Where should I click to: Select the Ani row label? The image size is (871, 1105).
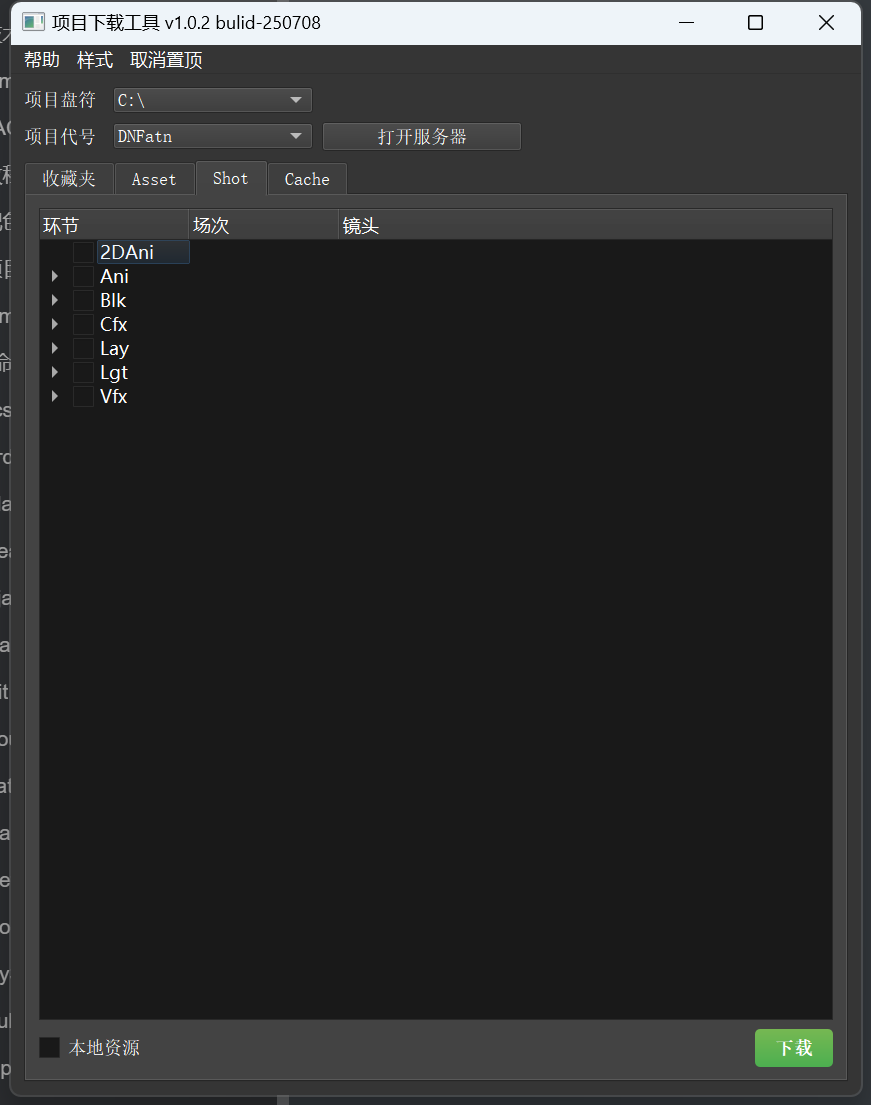114,276
